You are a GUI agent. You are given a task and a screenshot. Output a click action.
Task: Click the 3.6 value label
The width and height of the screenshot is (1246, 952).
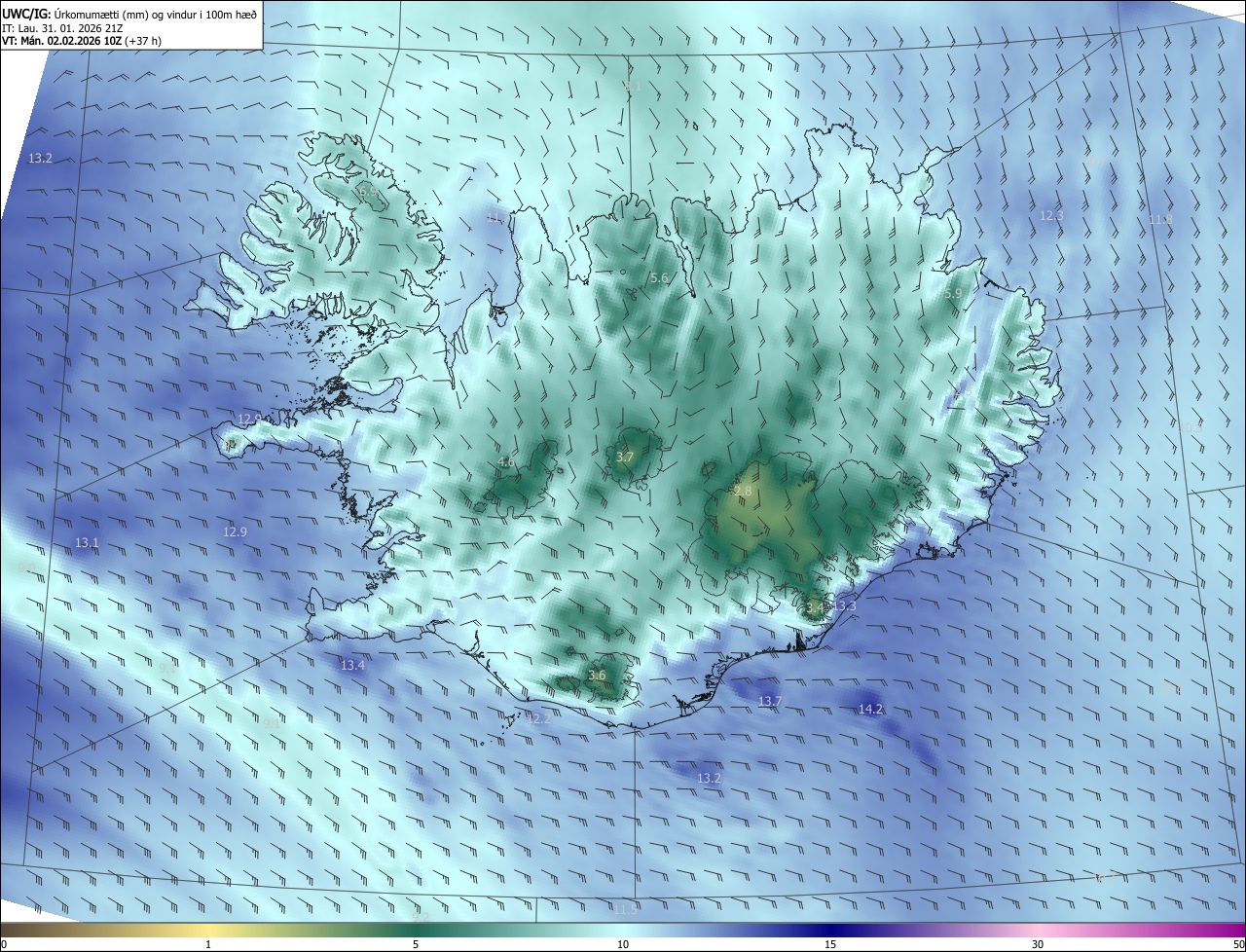[x=597, y=675]
